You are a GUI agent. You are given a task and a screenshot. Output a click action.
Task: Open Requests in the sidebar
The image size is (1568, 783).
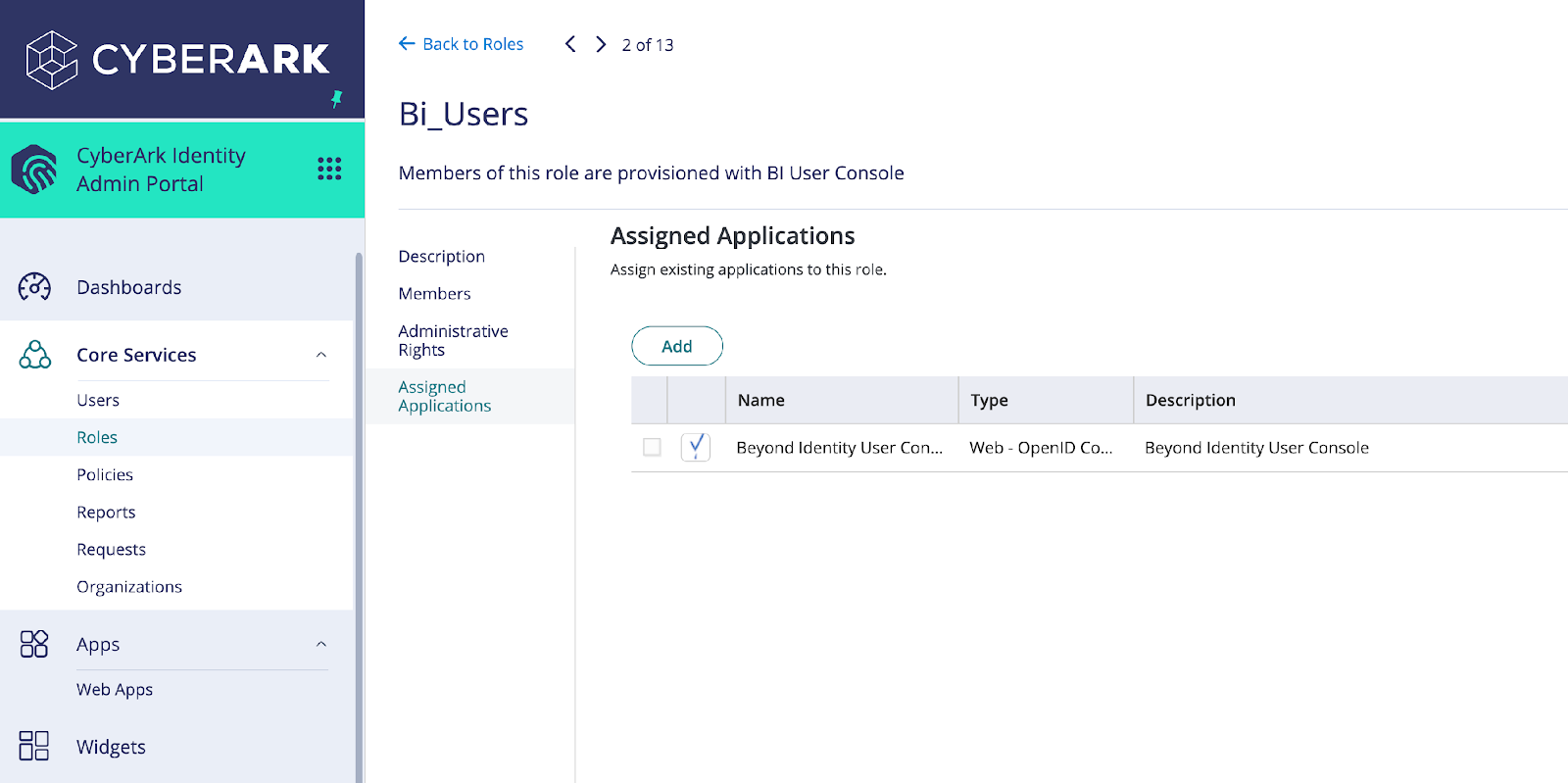coord(111,550)
